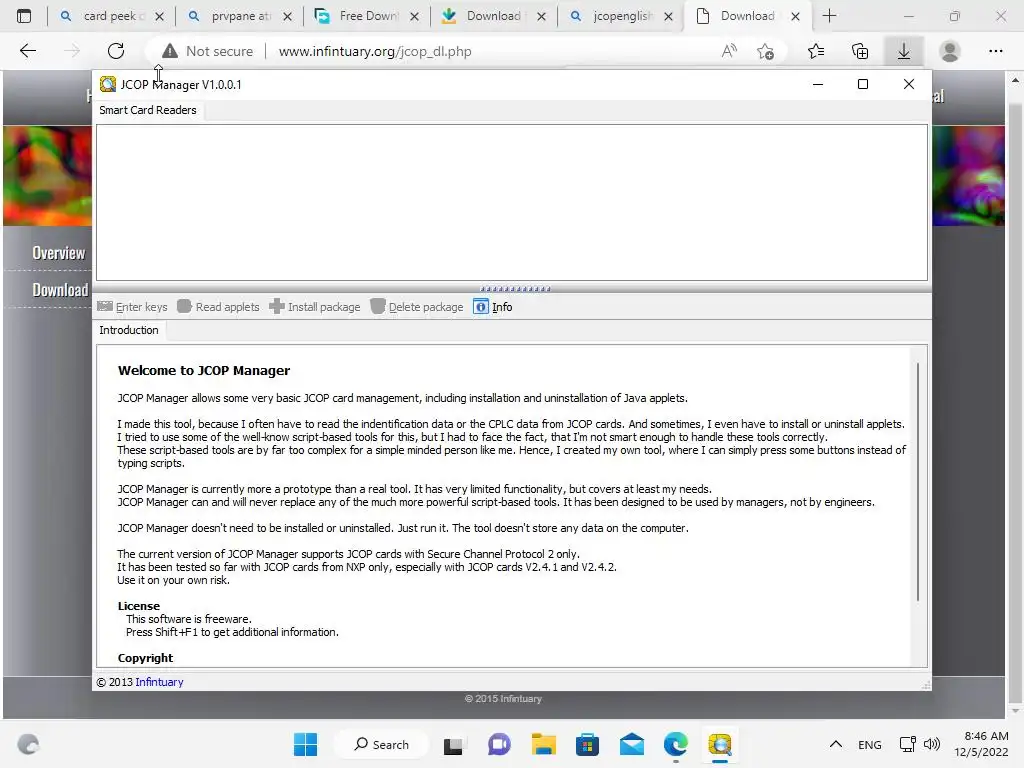Maximize the JCOP Manager window
Viewport: 1024px width, 768px height.
(x=863, y=84)
